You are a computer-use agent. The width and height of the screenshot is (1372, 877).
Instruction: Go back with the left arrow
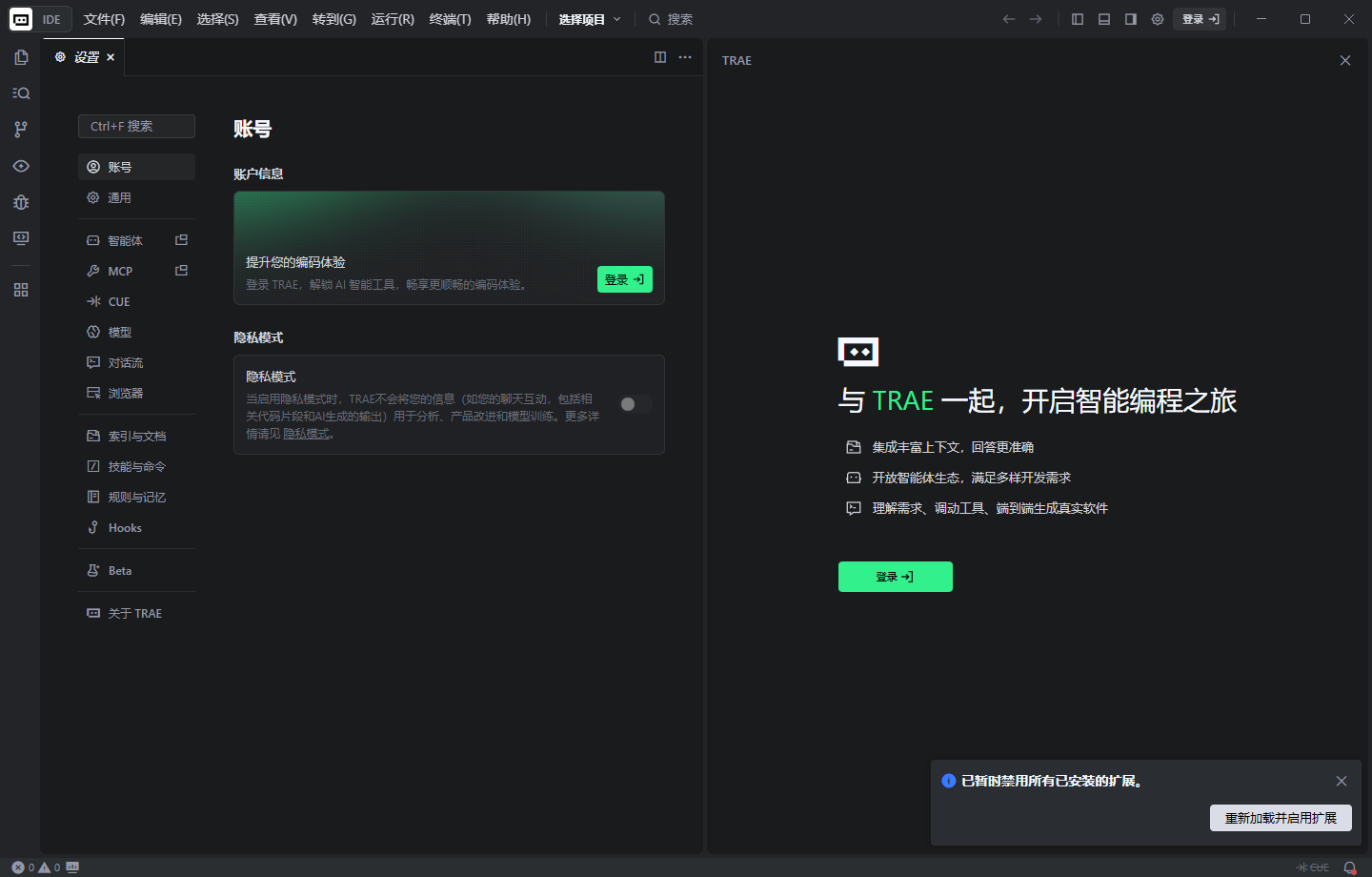click(x=1009, y=19)
